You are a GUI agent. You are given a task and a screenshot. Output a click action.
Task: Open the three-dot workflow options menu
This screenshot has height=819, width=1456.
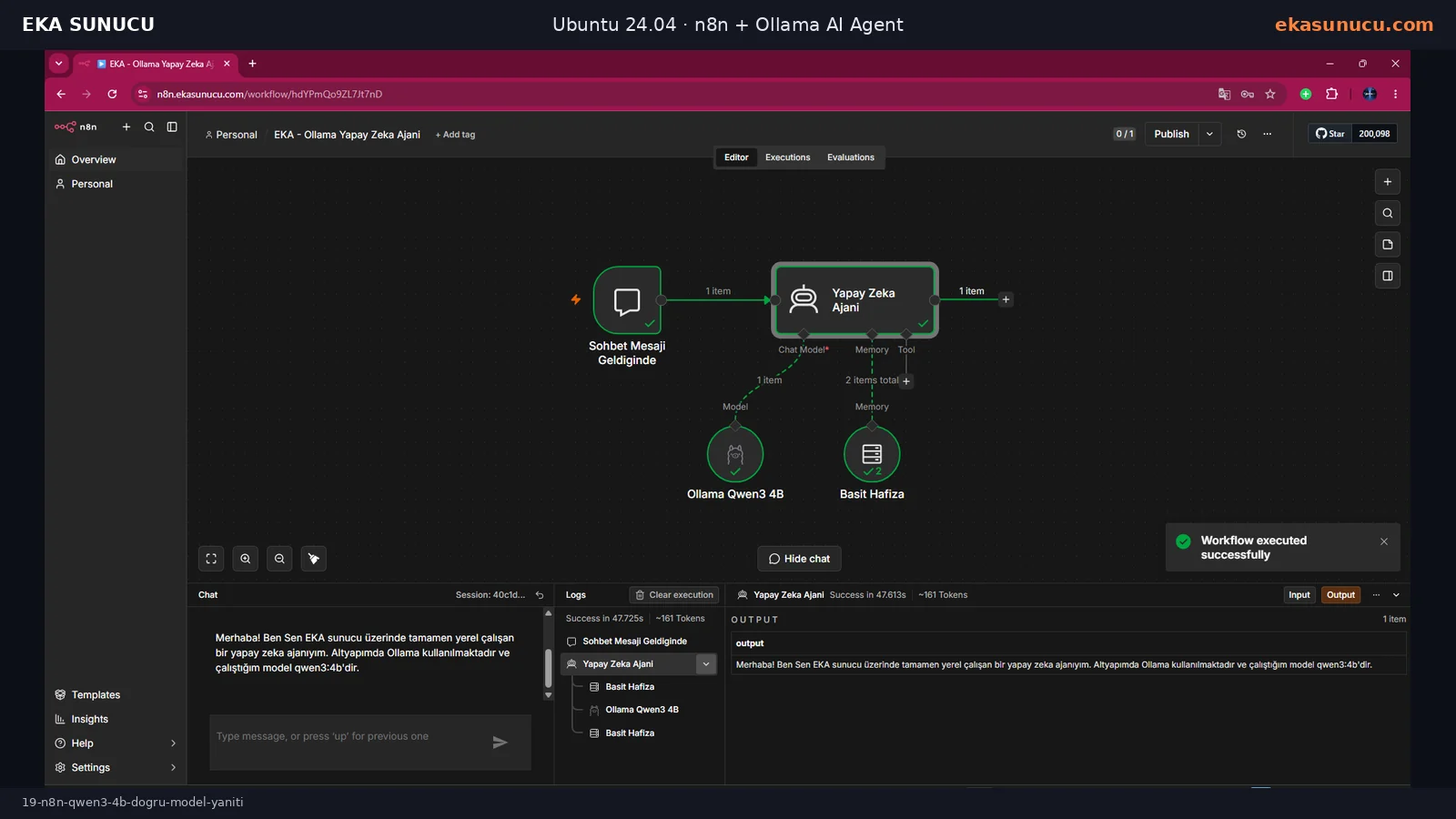(1267, 134)
